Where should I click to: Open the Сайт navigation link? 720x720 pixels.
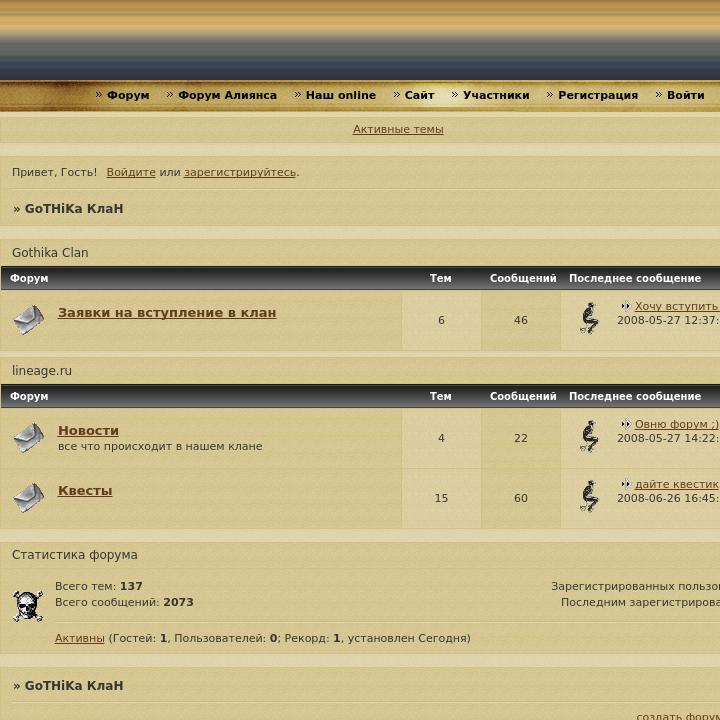point(419,95)
